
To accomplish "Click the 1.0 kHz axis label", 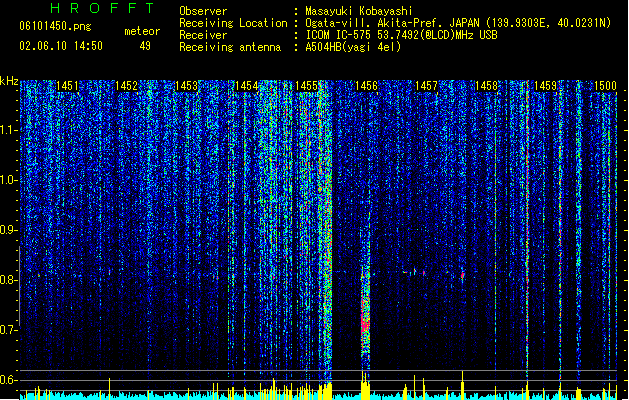I will [9, 180].
